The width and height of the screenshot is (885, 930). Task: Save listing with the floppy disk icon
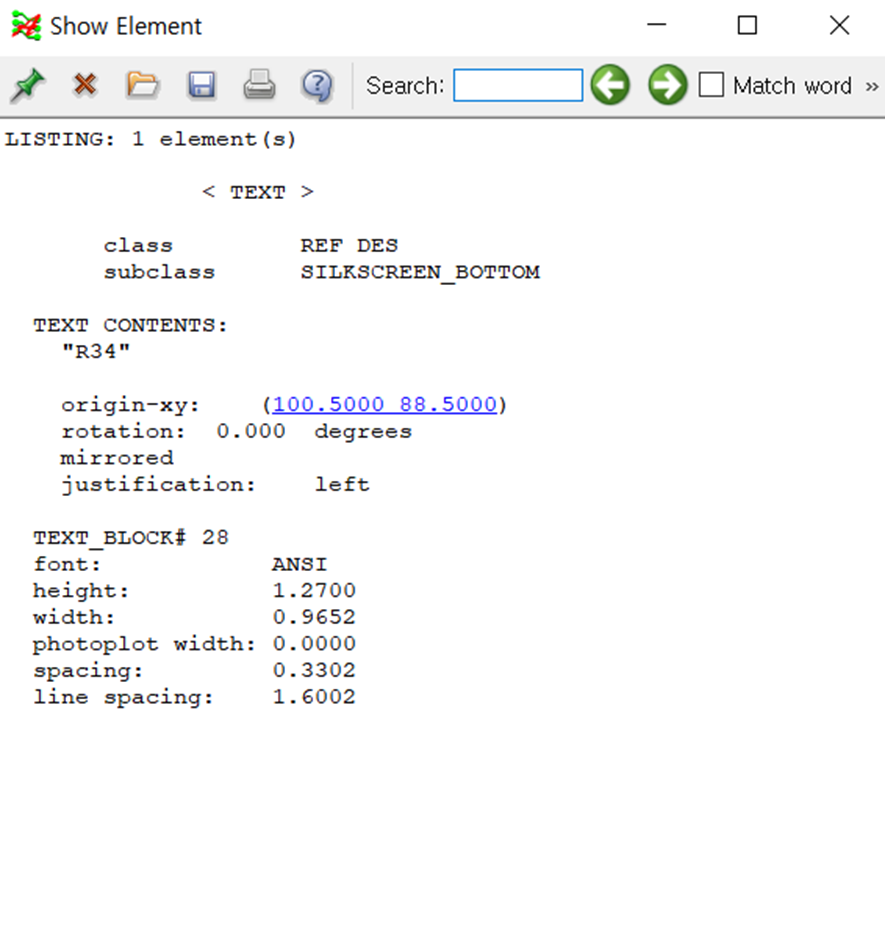click(x=201, y=85)
